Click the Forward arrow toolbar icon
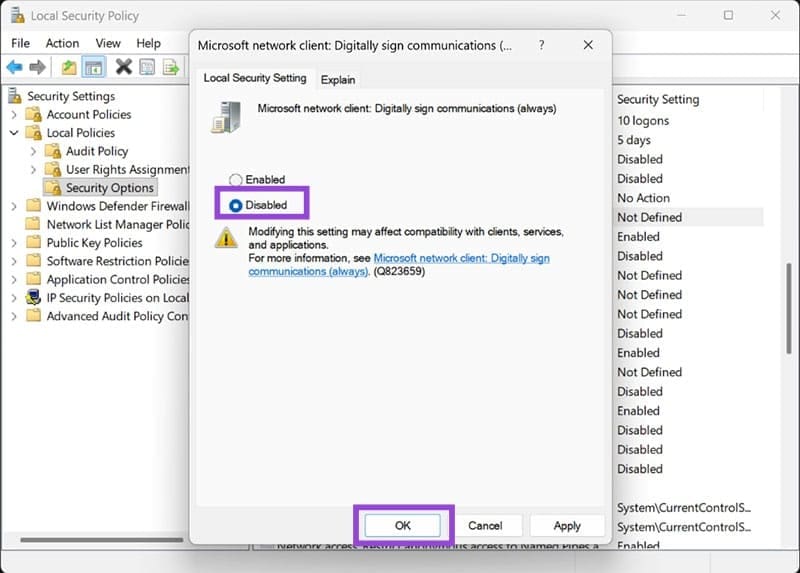Viewport: 800px width, 573px height. coord(38,67)
